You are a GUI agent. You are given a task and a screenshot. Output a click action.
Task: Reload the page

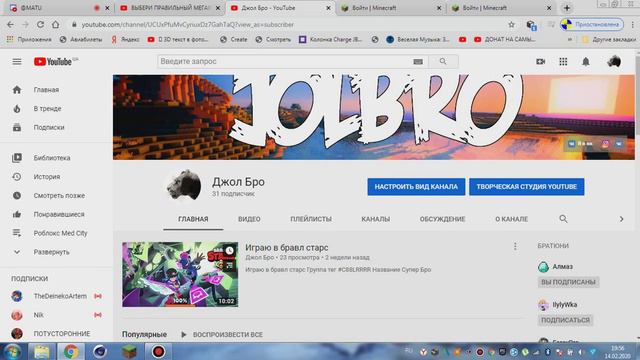point(40,24)
